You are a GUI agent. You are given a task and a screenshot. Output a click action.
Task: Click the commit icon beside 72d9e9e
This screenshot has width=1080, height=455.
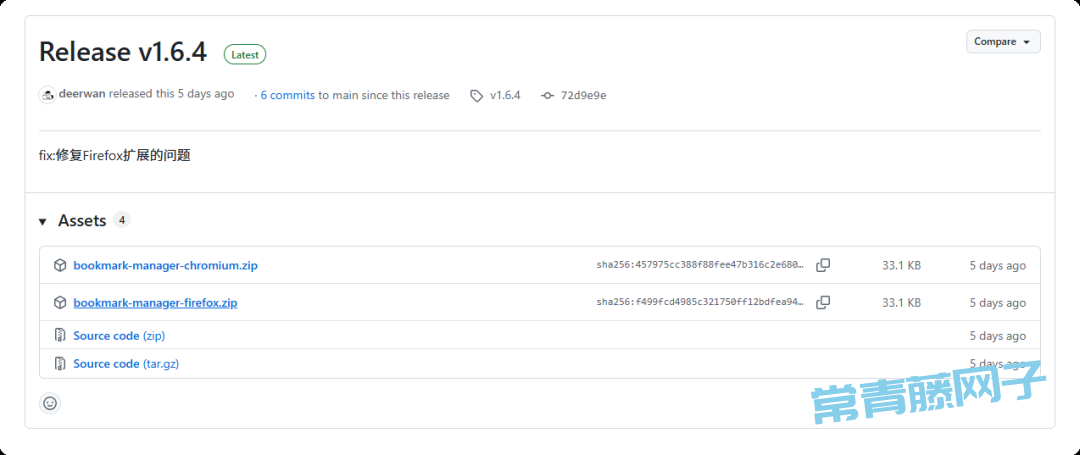click(x=547, y=96)
